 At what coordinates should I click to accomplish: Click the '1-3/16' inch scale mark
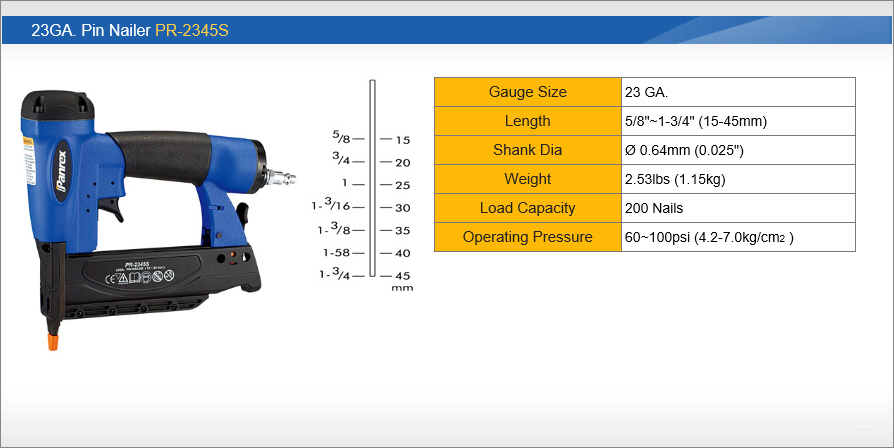click(x=331, y=204)
